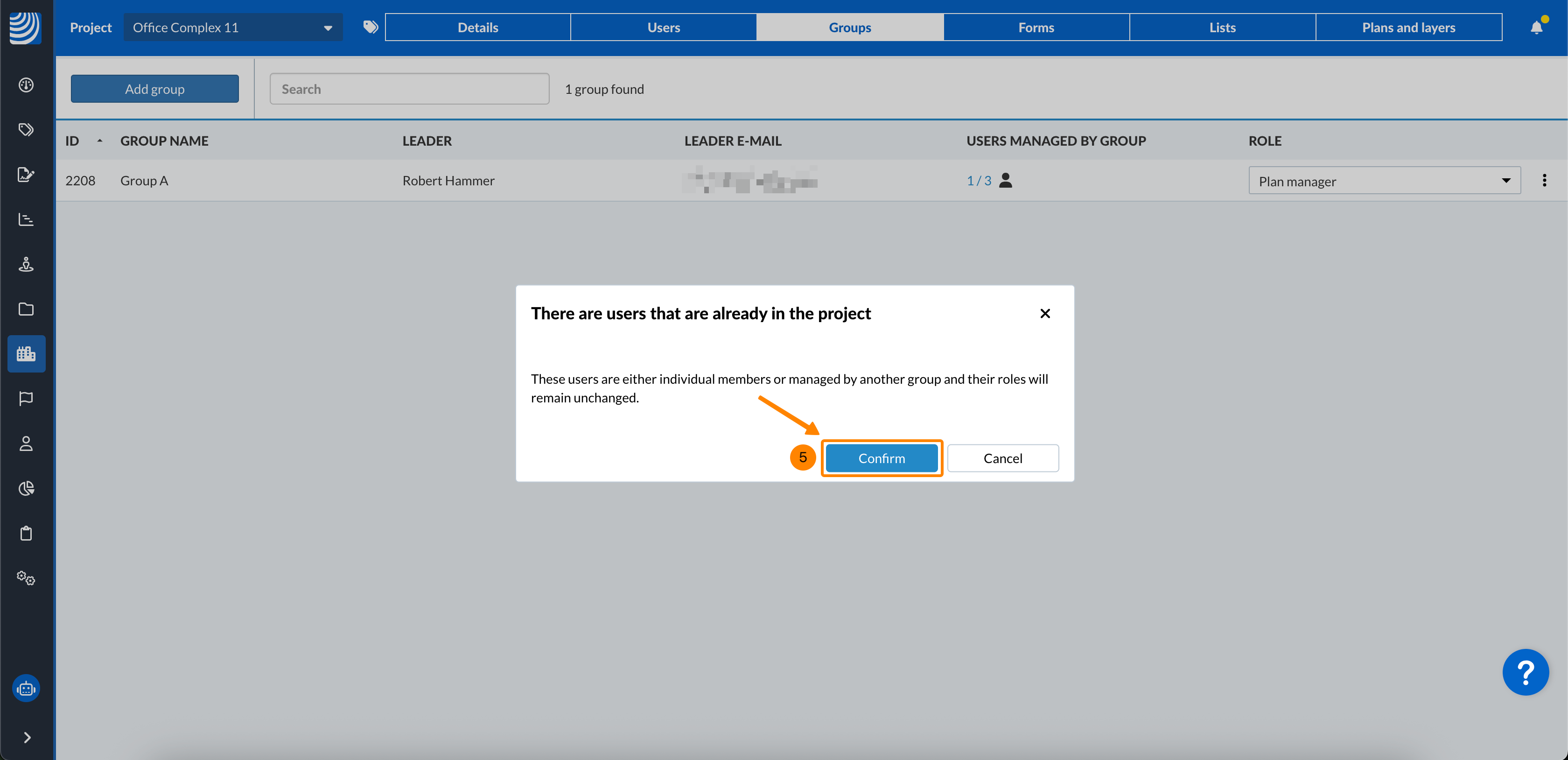Close the dialog with the X
Screen dimensions: 1568x760
[x=1045, y=314]
